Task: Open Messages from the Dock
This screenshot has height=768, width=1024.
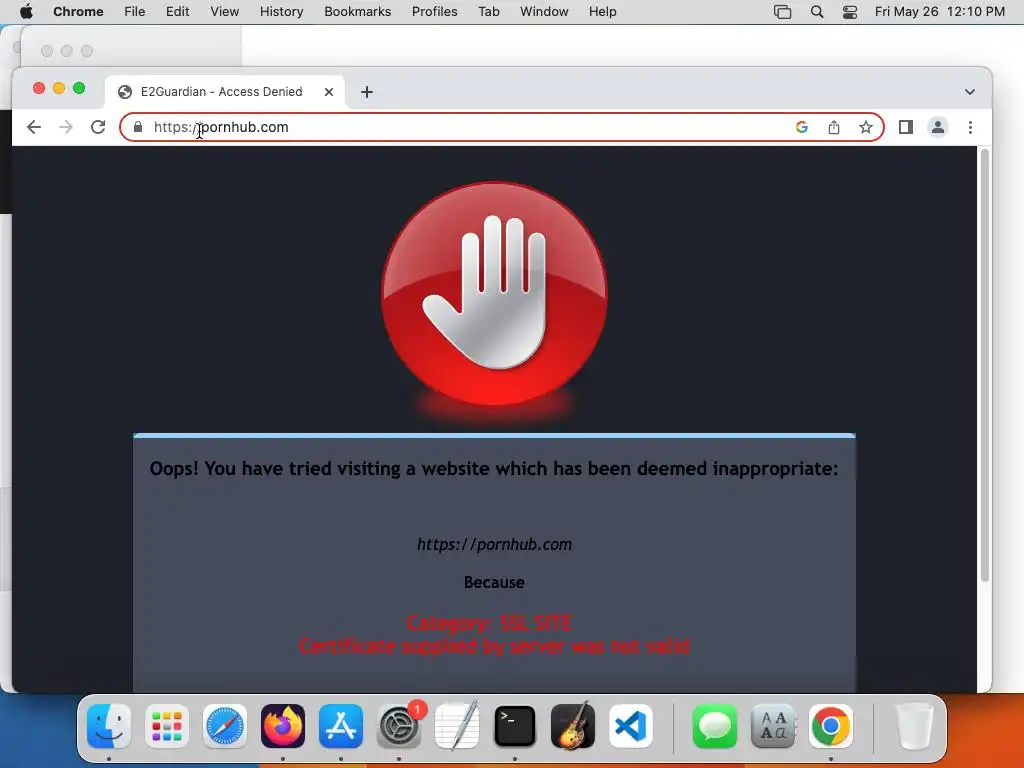Action: coord(714,726)
